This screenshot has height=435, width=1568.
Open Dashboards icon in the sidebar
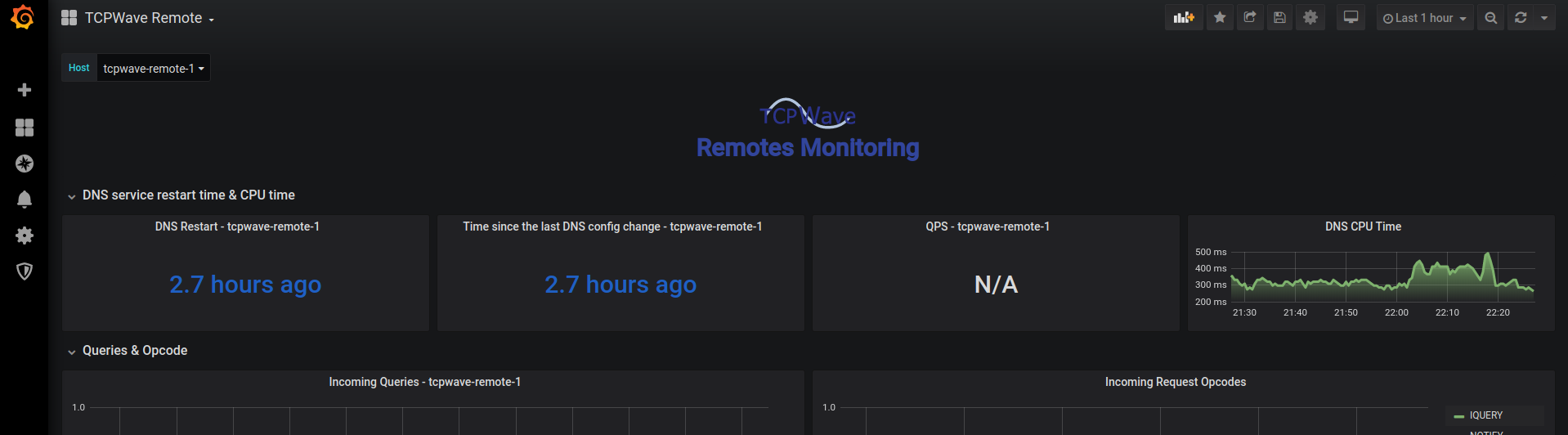pyautogui.click(x=25, y=128)
